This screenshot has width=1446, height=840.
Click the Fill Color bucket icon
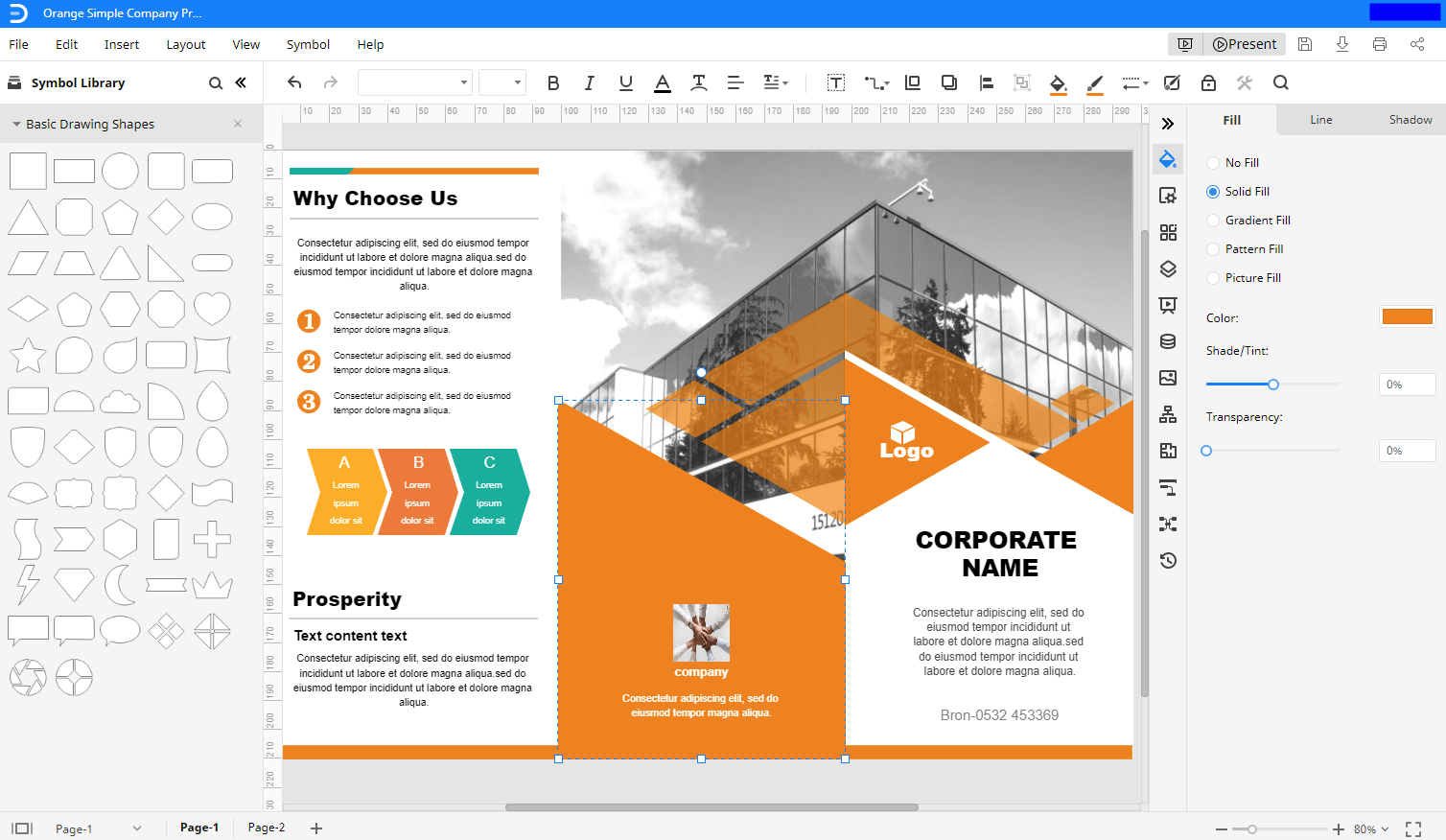(x=1057, y=82)
